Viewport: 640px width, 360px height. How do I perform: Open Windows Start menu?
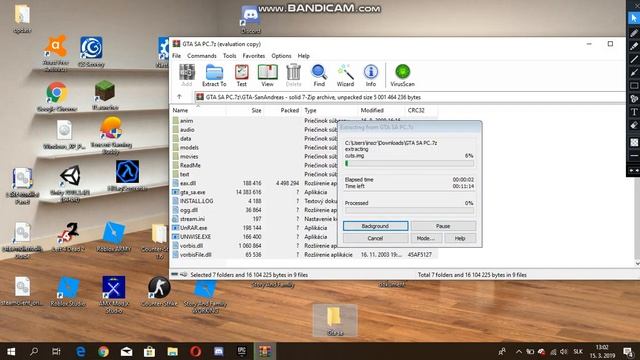(x=11, y=351)
